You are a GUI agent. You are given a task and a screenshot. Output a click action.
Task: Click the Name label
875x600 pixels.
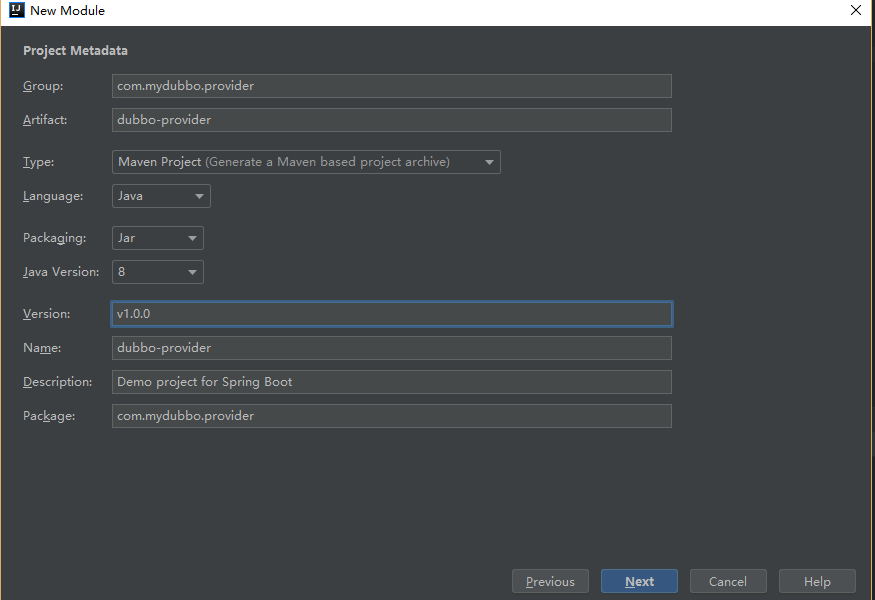click(x=42, y=348)
